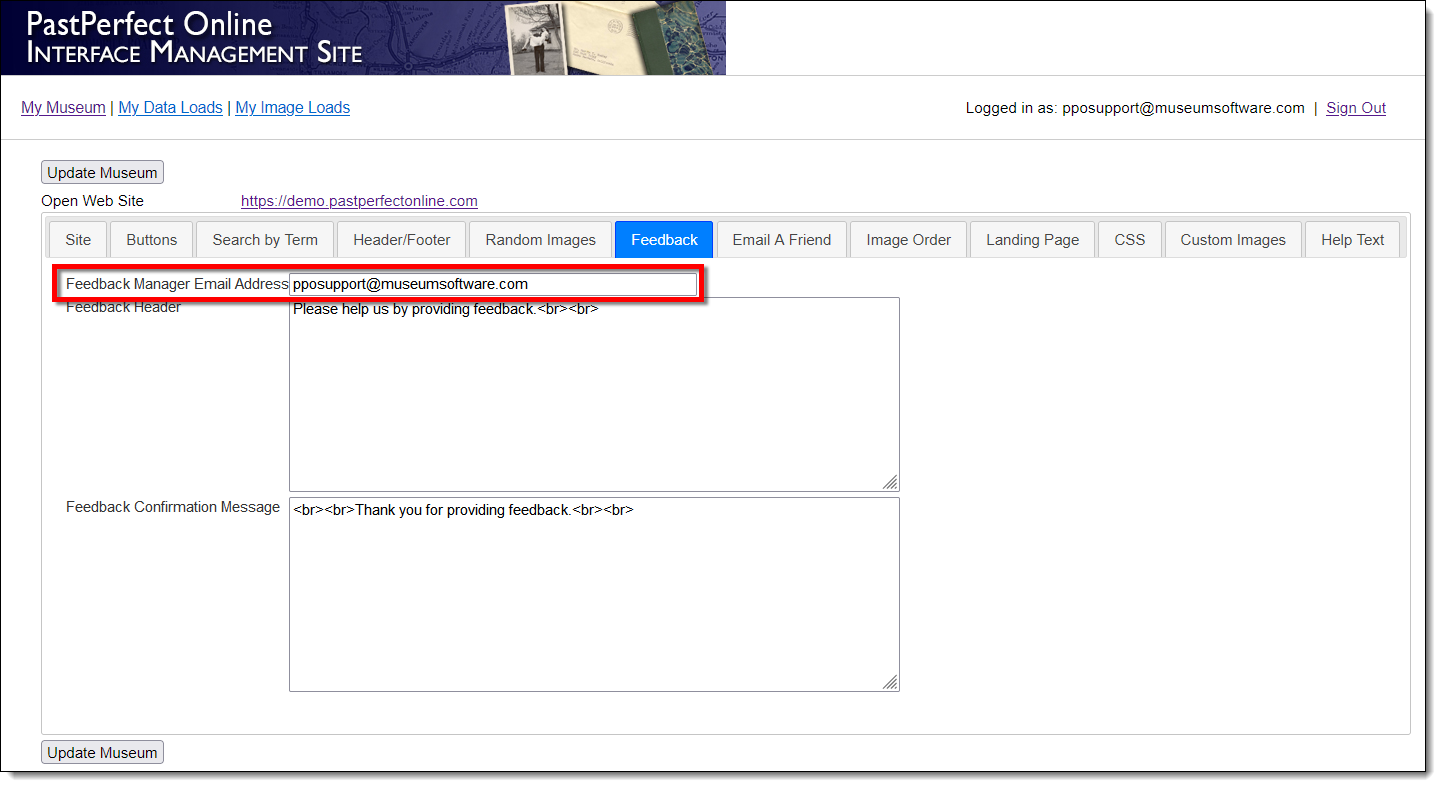Switch to the Help Text tab
Screen dimensions: 1441x787
1353,240
